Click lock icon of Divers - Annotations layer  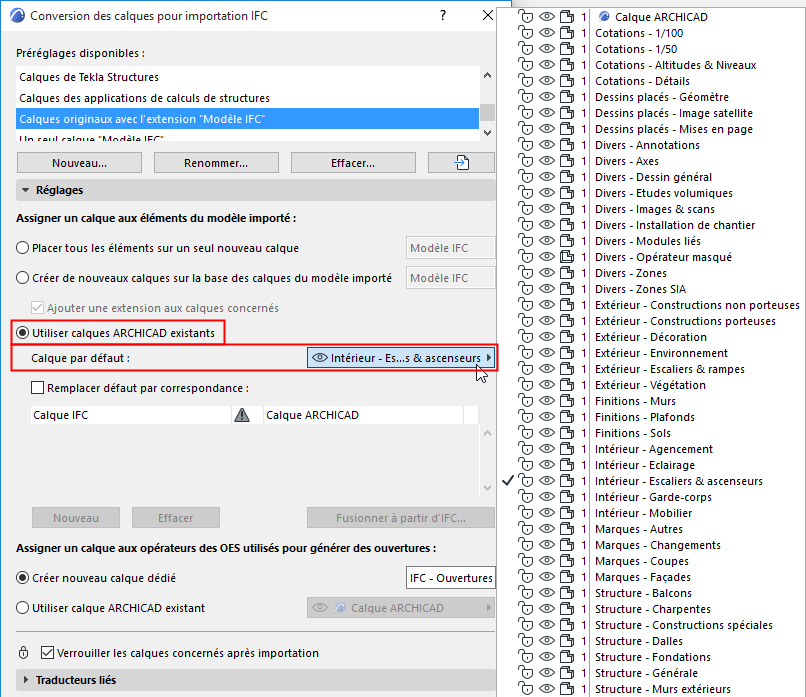pos(525,145)
